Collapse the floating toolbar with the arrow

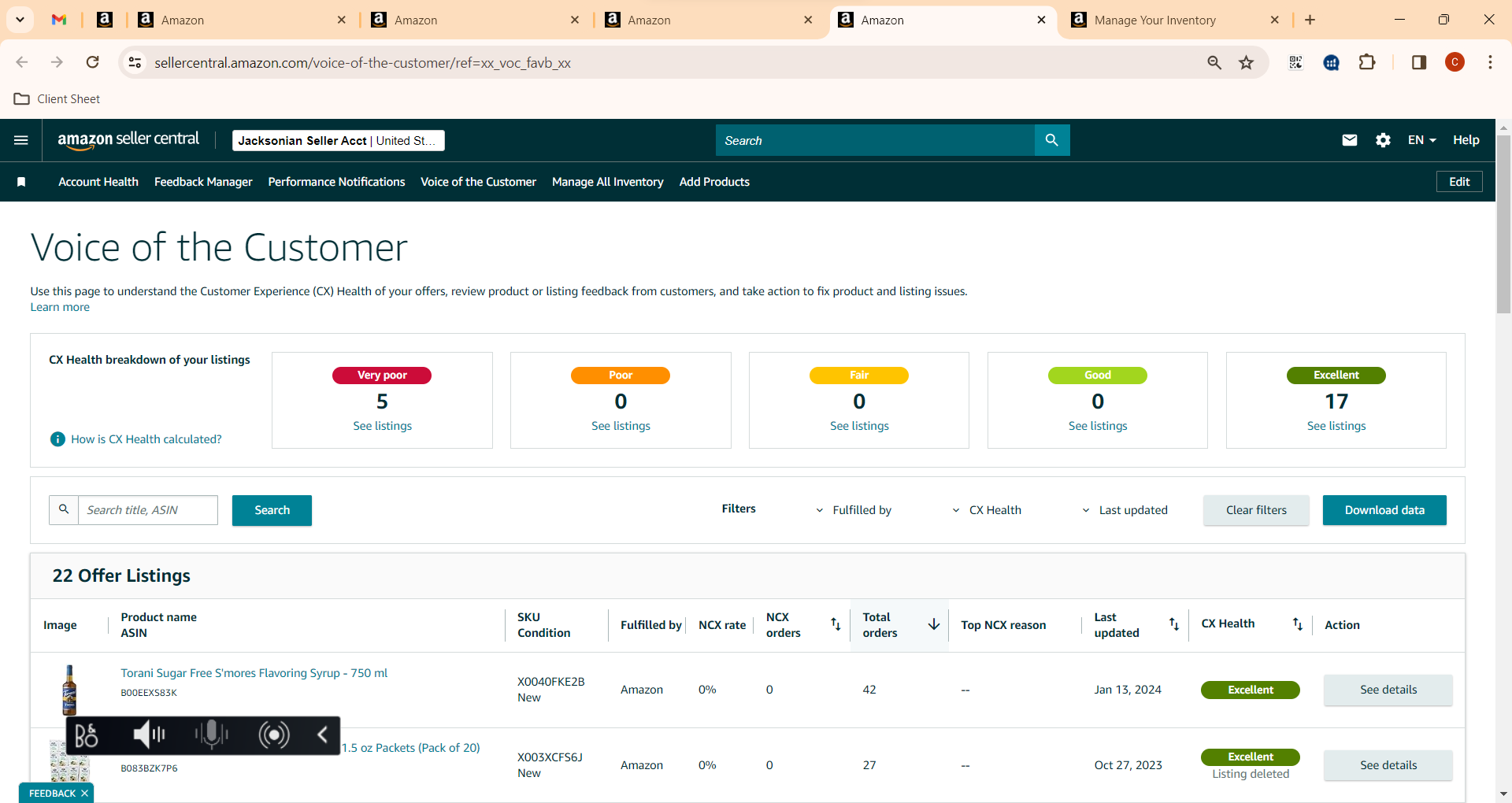[322, 735]
